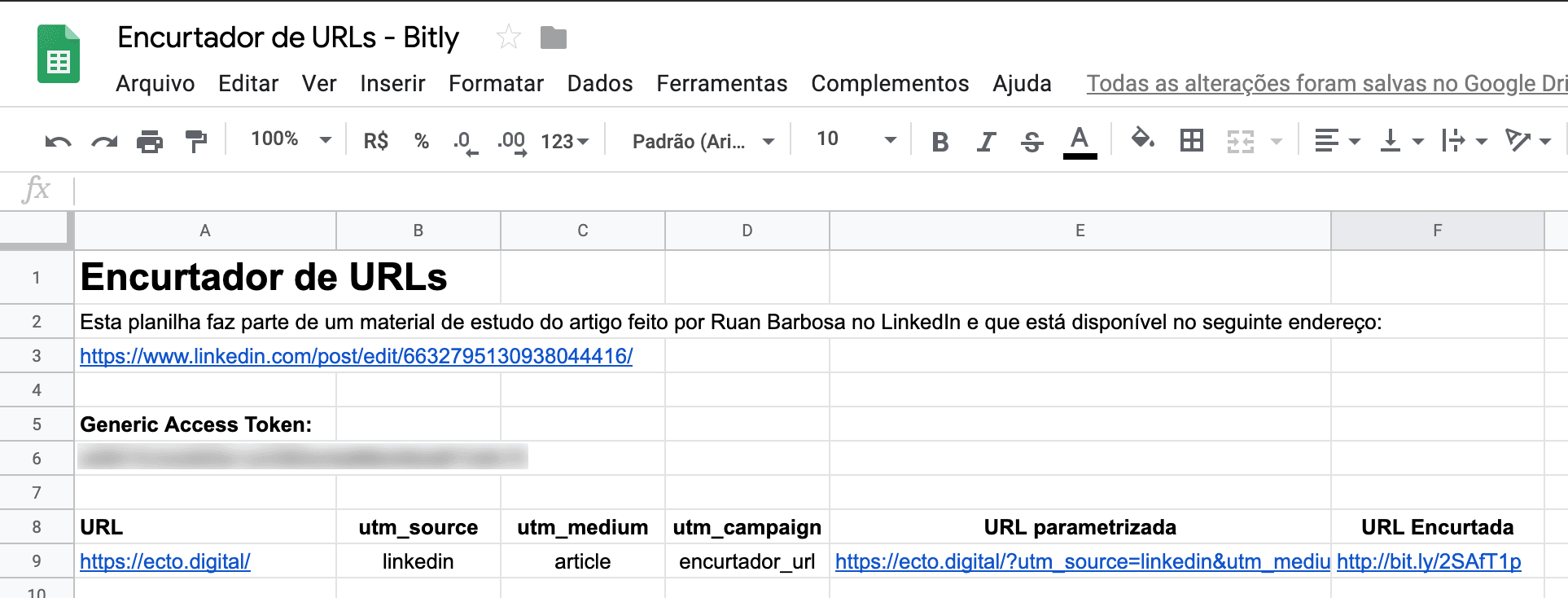Open the Ajuda menu
1568x598 pixels.
click(x=1022, y=83)
